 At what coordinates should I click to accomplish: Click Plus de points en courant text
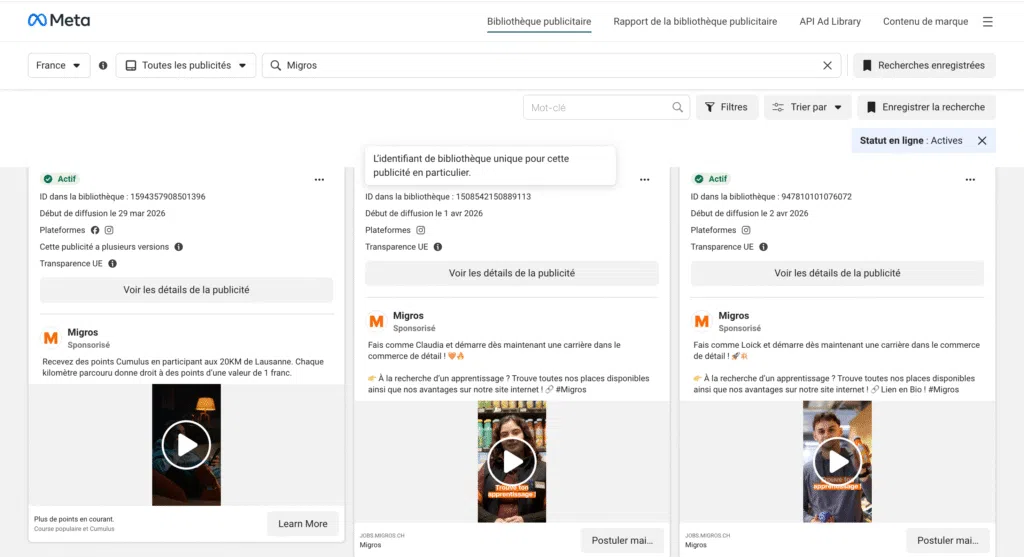click(x=74, y=519)
